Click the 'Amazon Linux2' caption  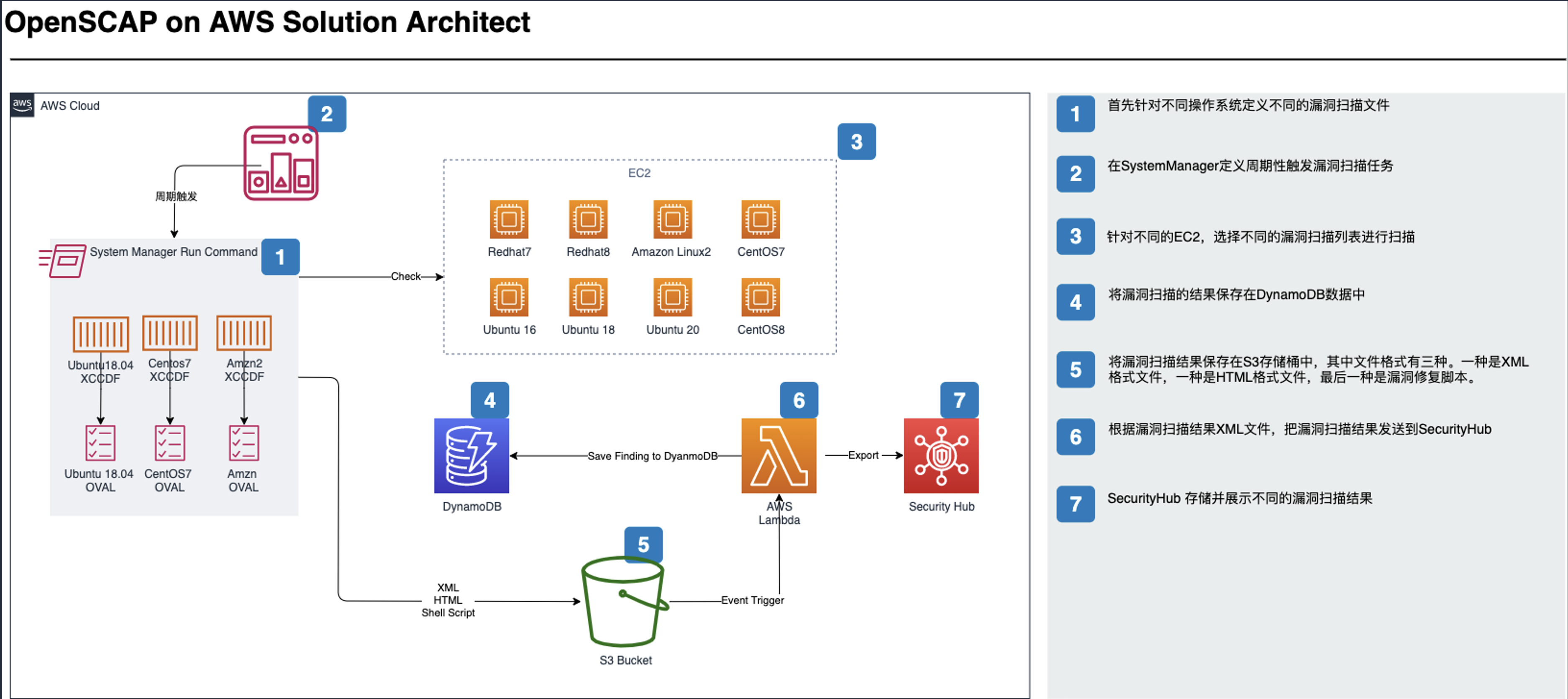[671, 252]
